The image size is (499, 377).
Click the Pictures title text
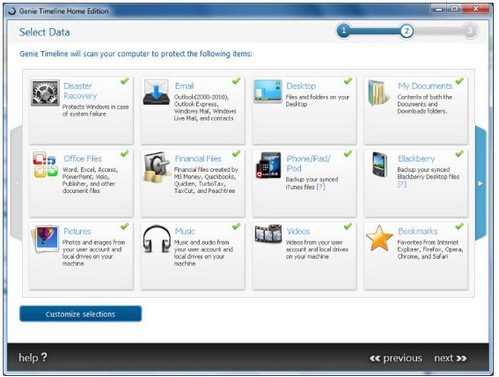coord(77,231)
